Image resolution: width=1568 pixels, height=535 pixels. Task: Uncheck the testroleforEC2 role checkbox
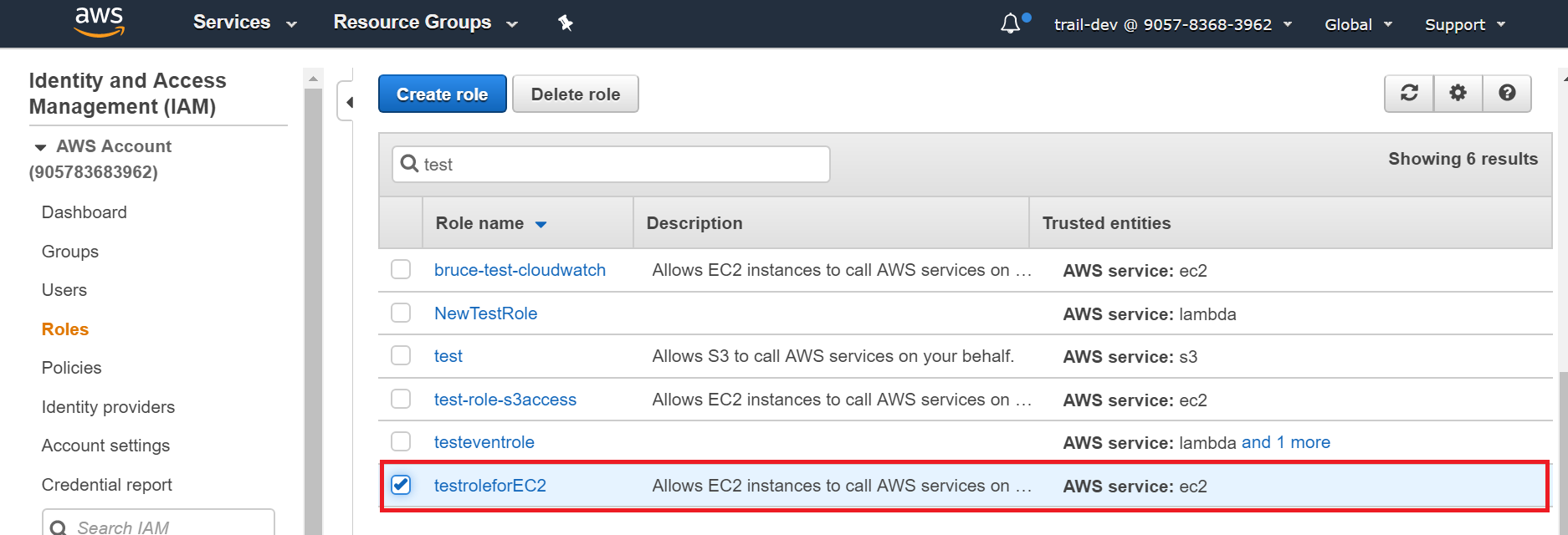pyautogui.click(x=401, y=485)
